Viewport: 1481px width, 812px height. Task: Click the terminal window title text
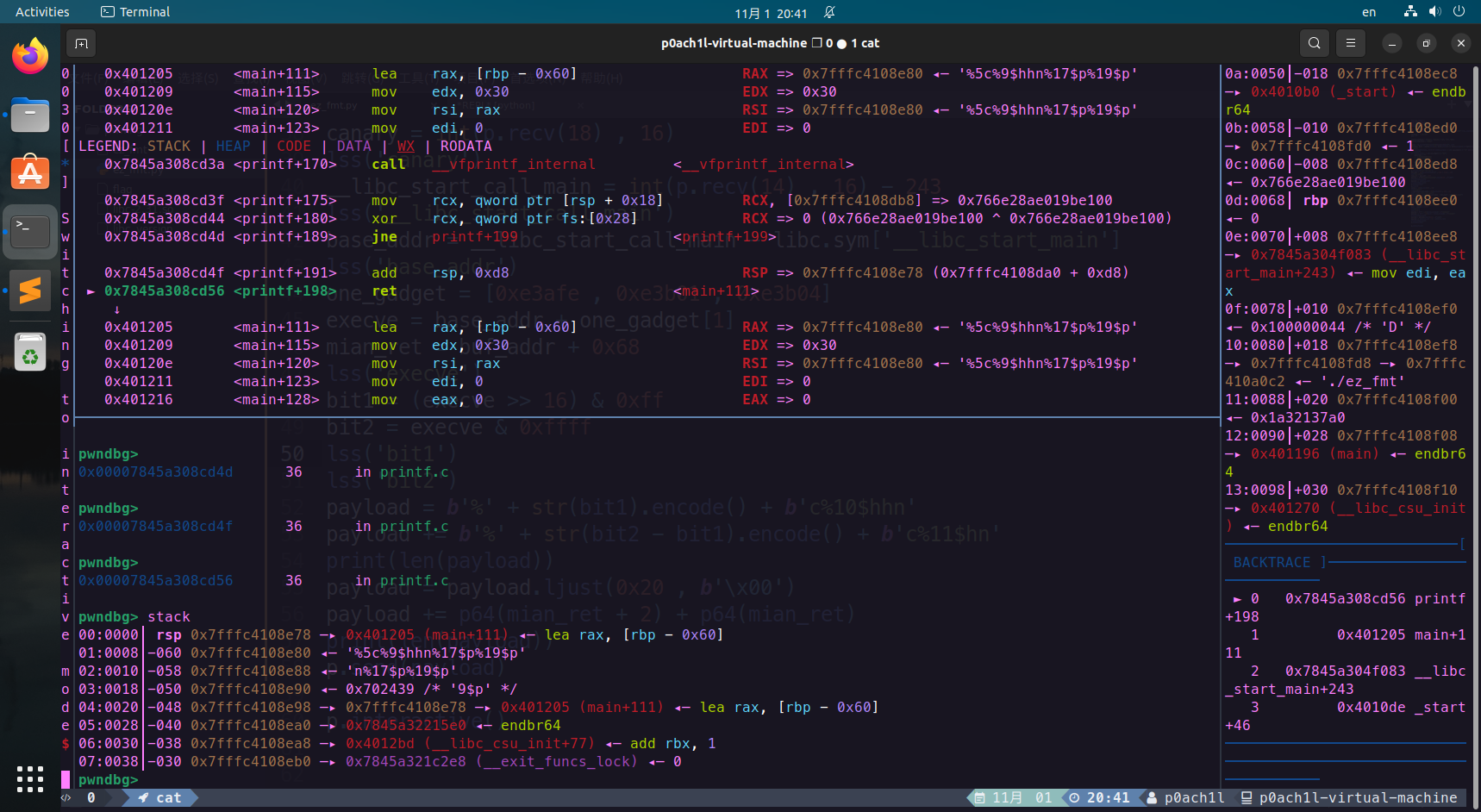770,43
